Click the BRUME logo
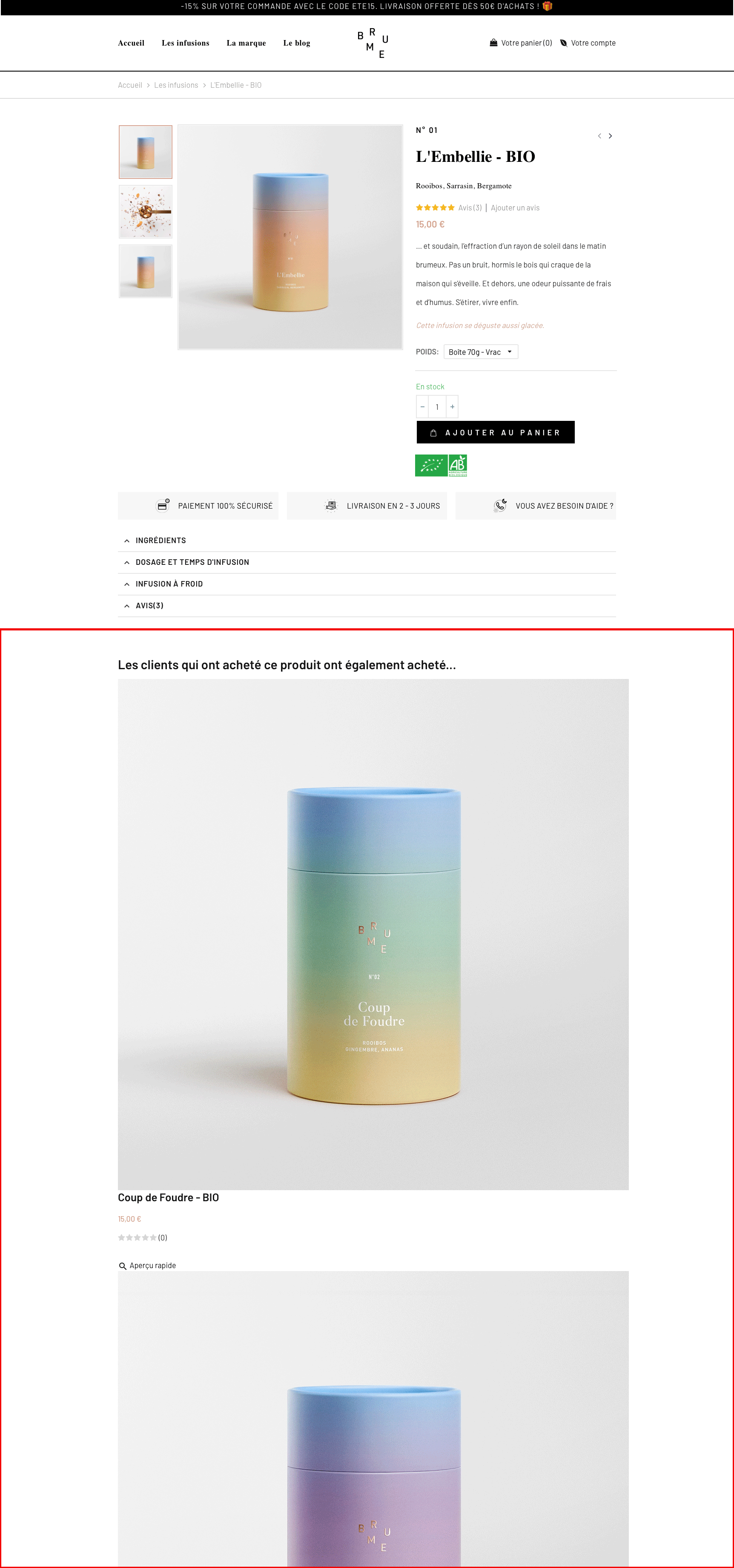 coord(373,43)
